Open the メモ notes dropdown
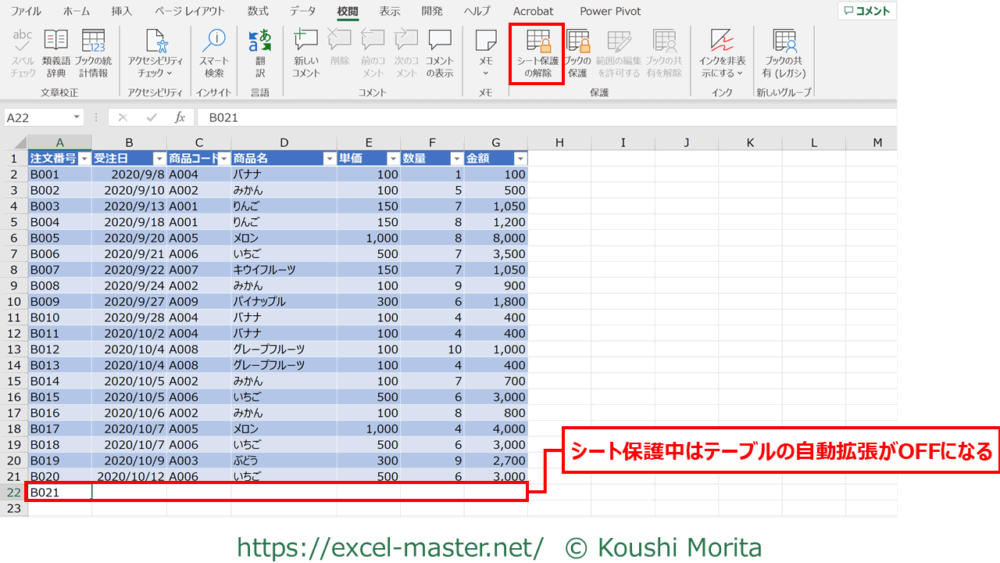Image resolution: width=1000 pixels, height=563 pixels. [x=485, y=53]
